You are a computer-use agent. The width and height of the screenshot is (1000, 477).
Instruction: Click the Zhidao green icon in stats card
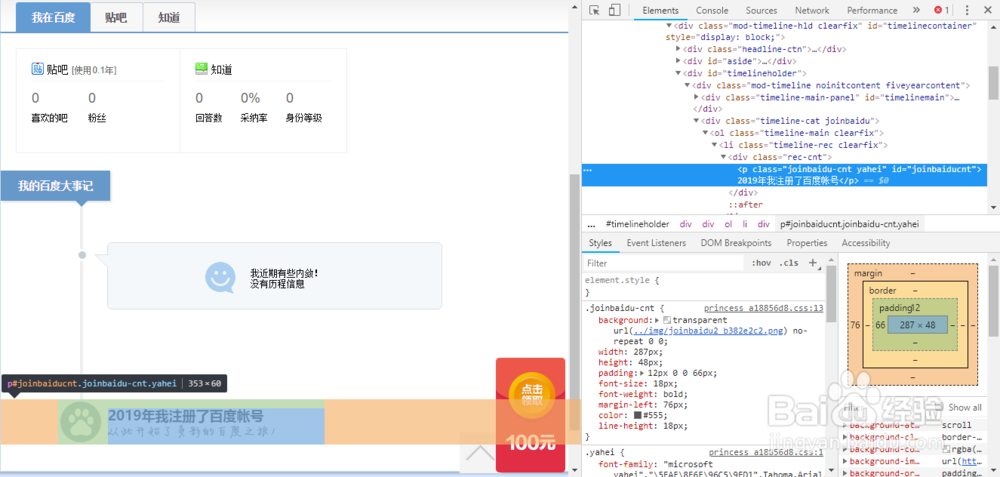point(202,69)
